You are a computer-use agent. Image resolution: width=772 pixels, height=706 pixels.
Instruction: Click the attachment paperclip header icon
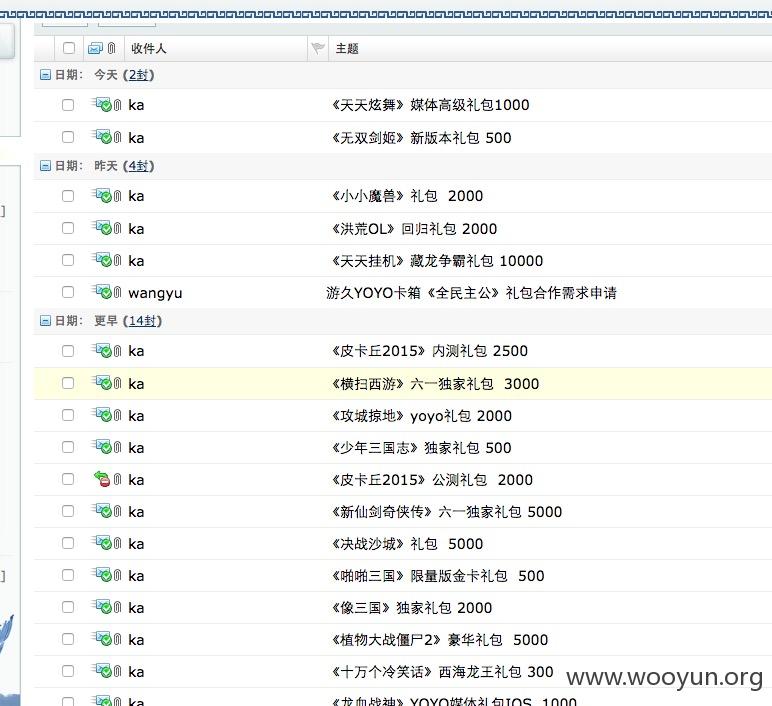coord(112,48)
